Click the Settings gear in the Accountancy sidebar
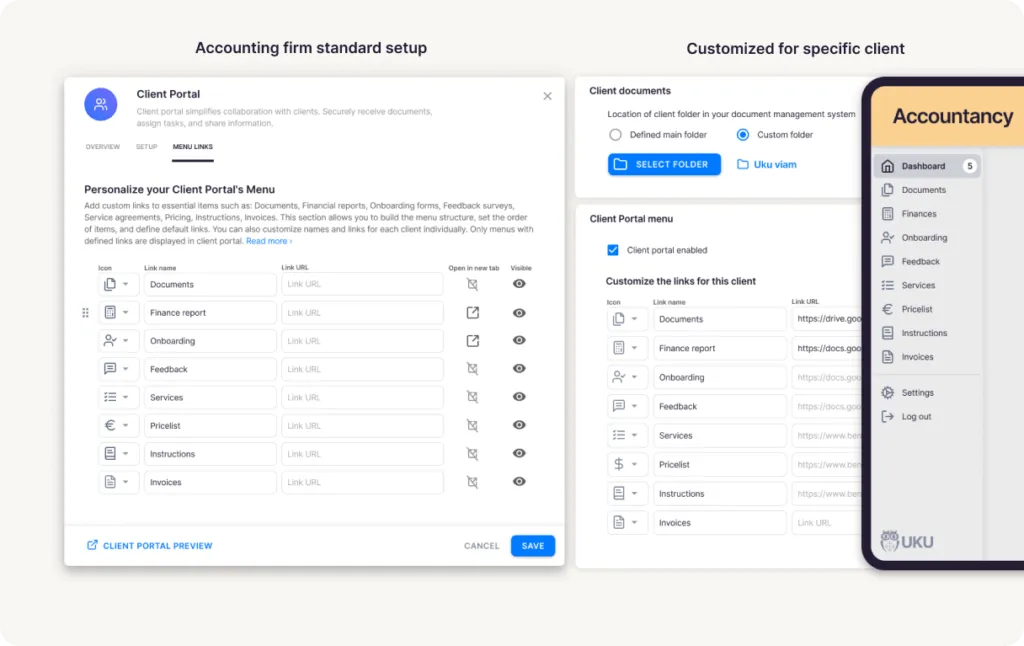Viewport: 1024px width, 646px height. (x=887, y=392)
